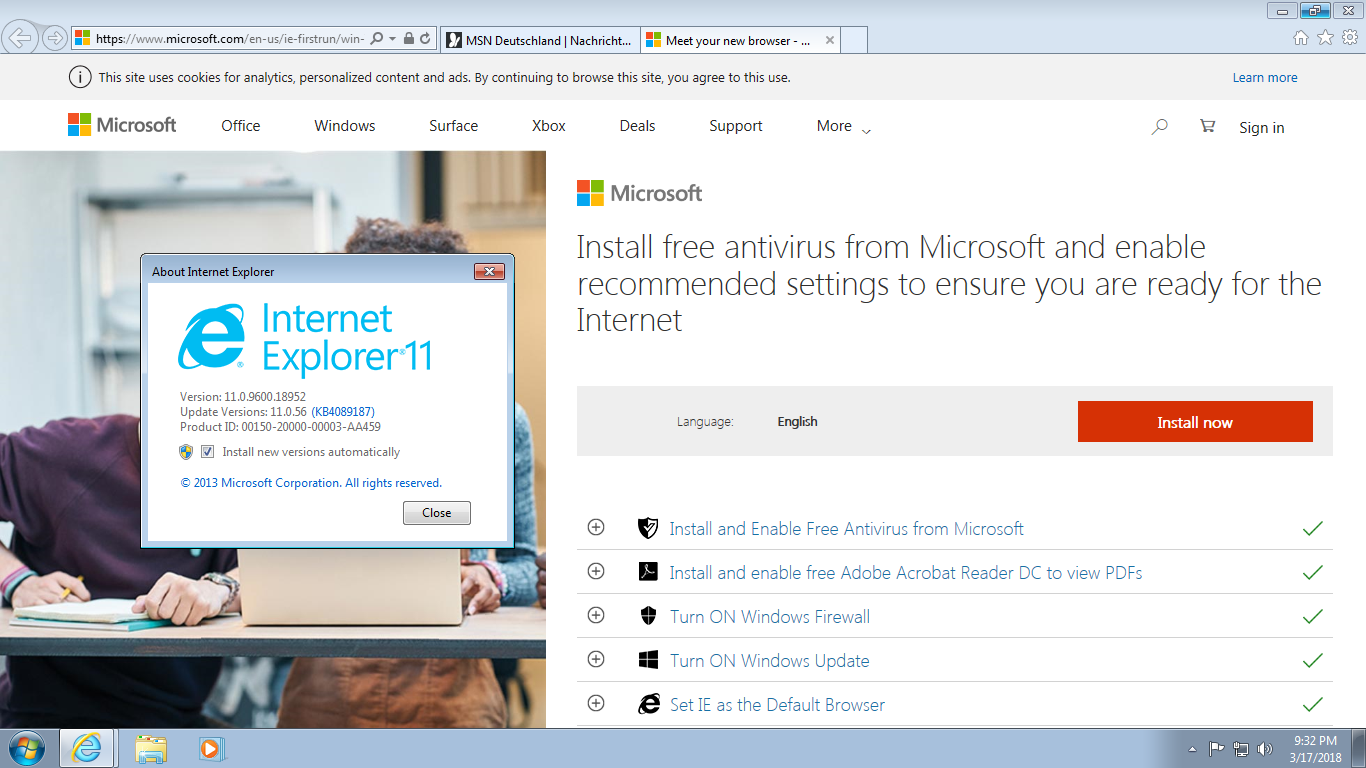
Task: Expand the Adobe Acrobat Reader DC row
Action: tap(596, 571)
